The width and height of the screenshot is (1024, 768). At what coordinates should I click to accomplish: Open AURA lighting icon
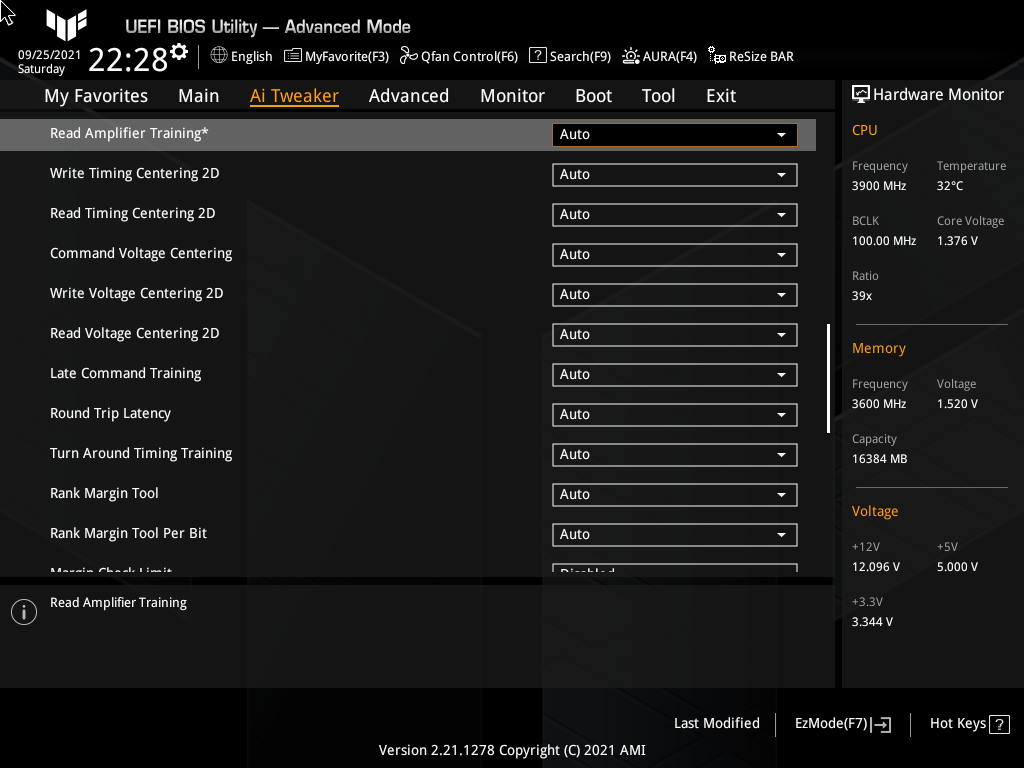[x=630, y=56]
